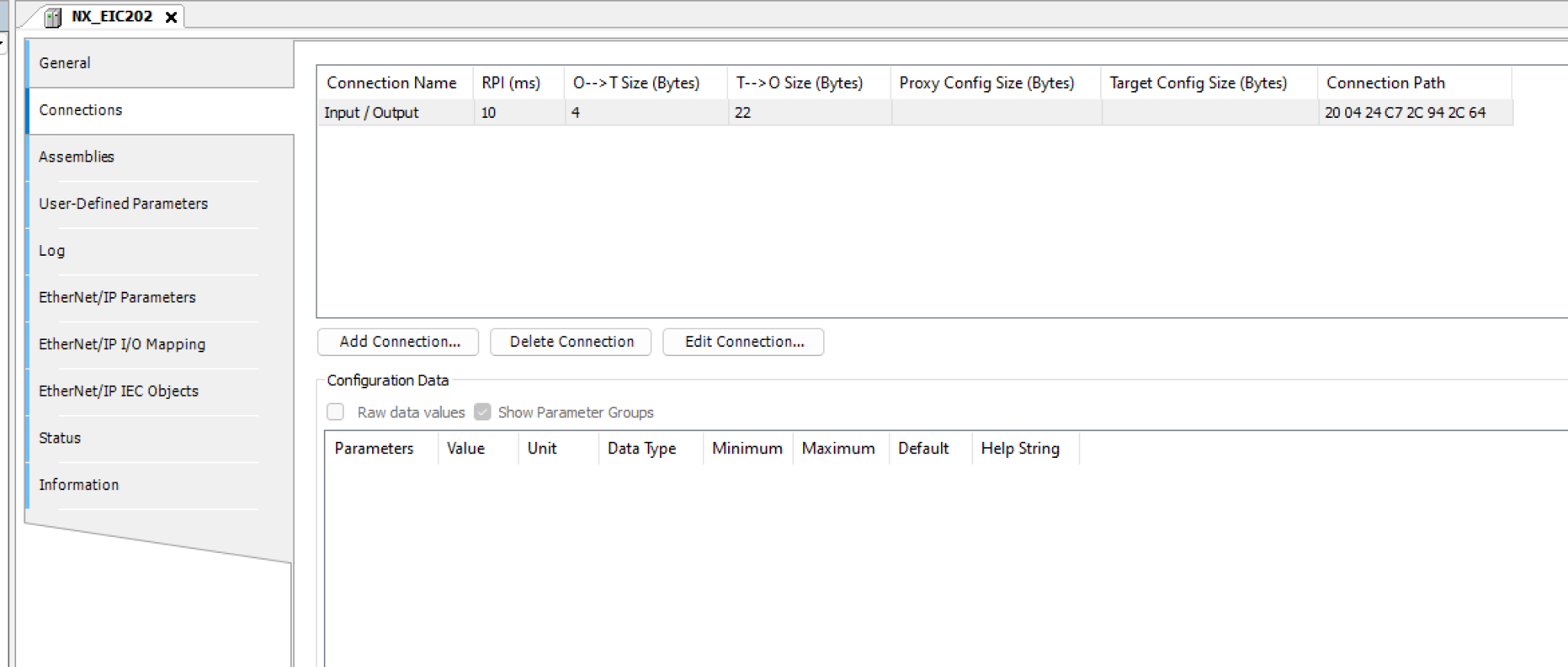This screenshot has width=1568, height=667.
Task: Click the Parameters column header
Action: click(374, 449)
